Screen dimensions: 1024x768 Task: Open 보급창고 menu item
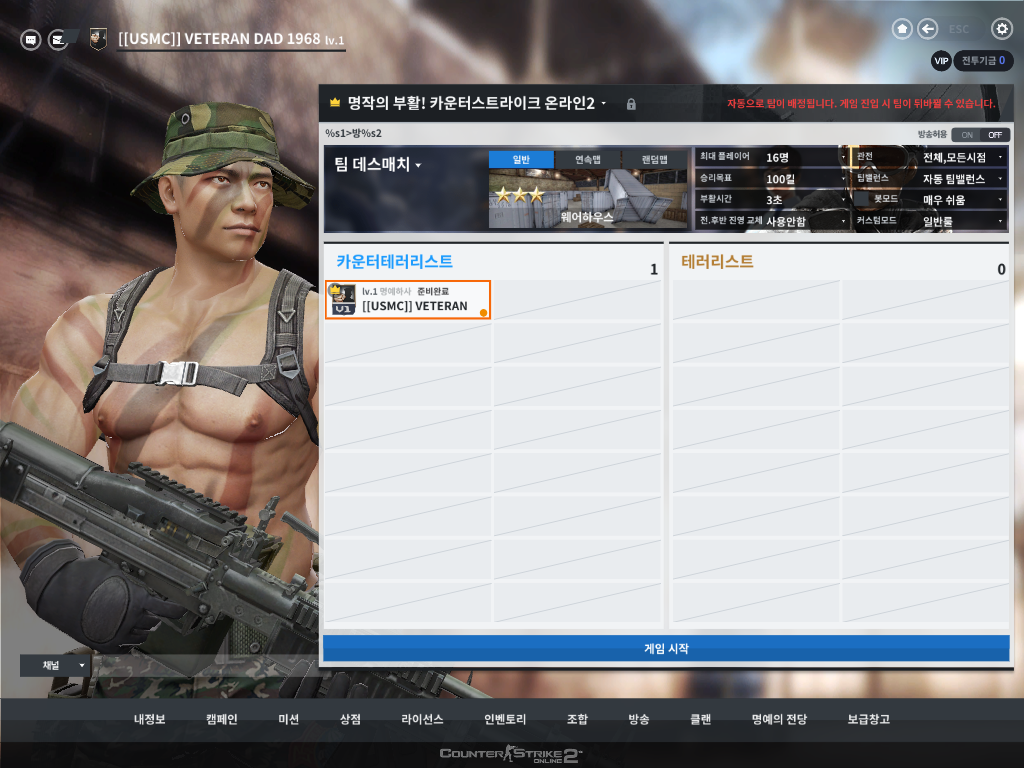point(869,719)
